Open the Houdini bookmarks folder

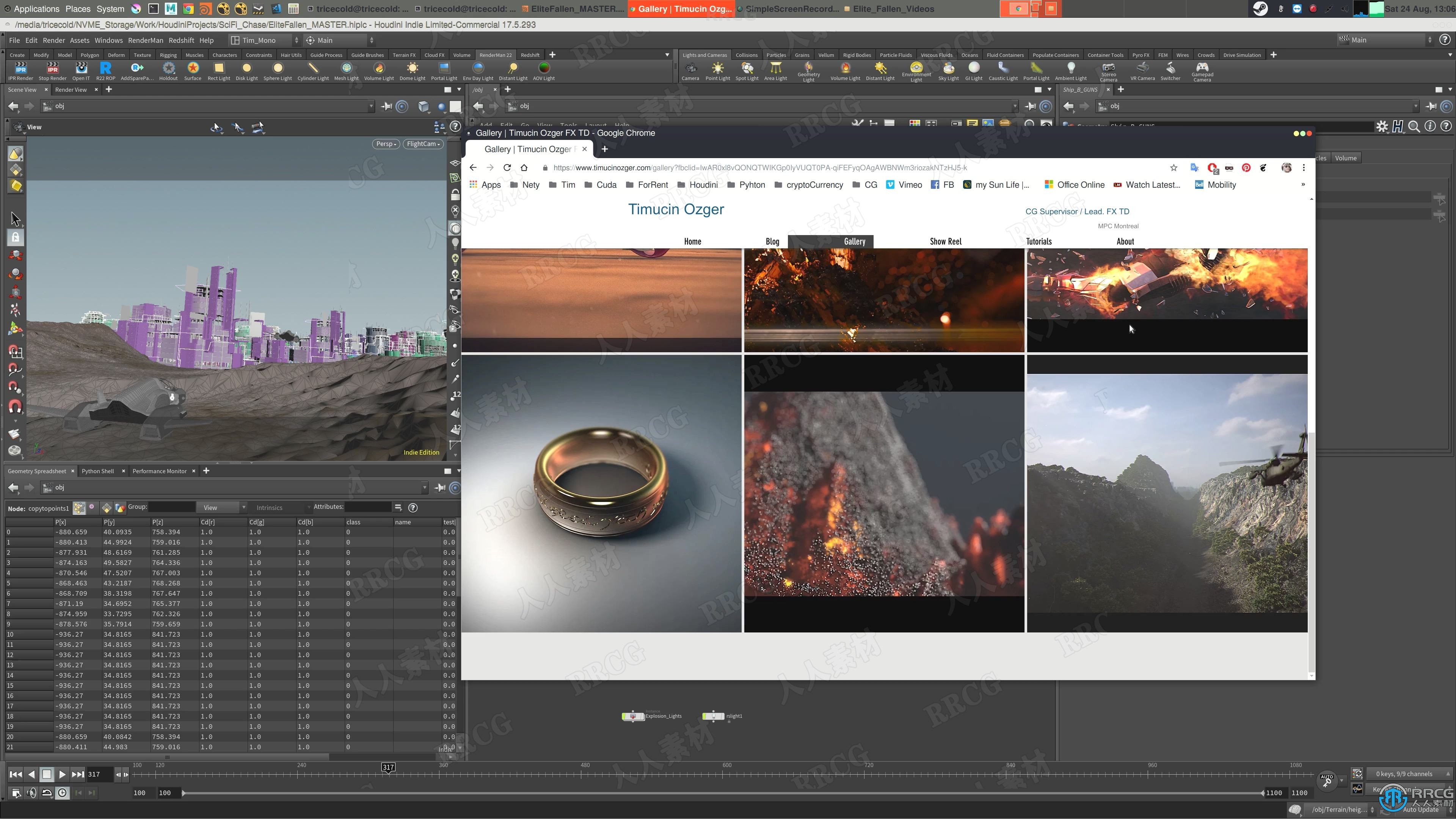coord(698,184)
